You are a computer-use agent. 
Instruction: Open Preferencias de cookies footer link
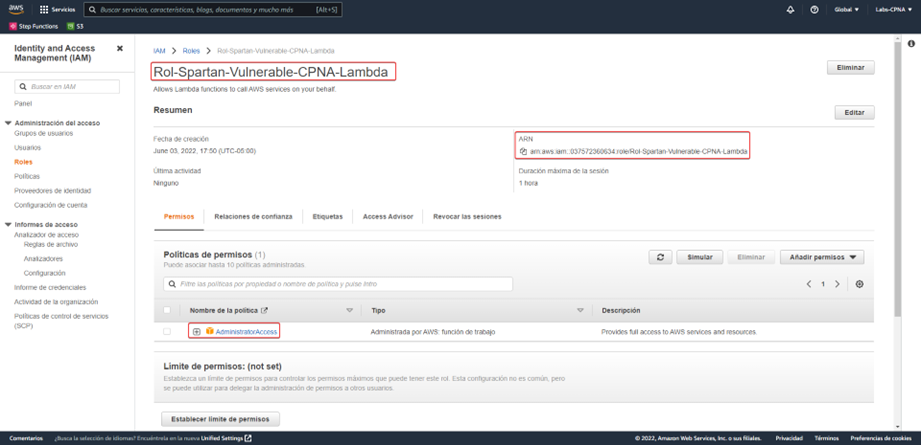[881, 438]
